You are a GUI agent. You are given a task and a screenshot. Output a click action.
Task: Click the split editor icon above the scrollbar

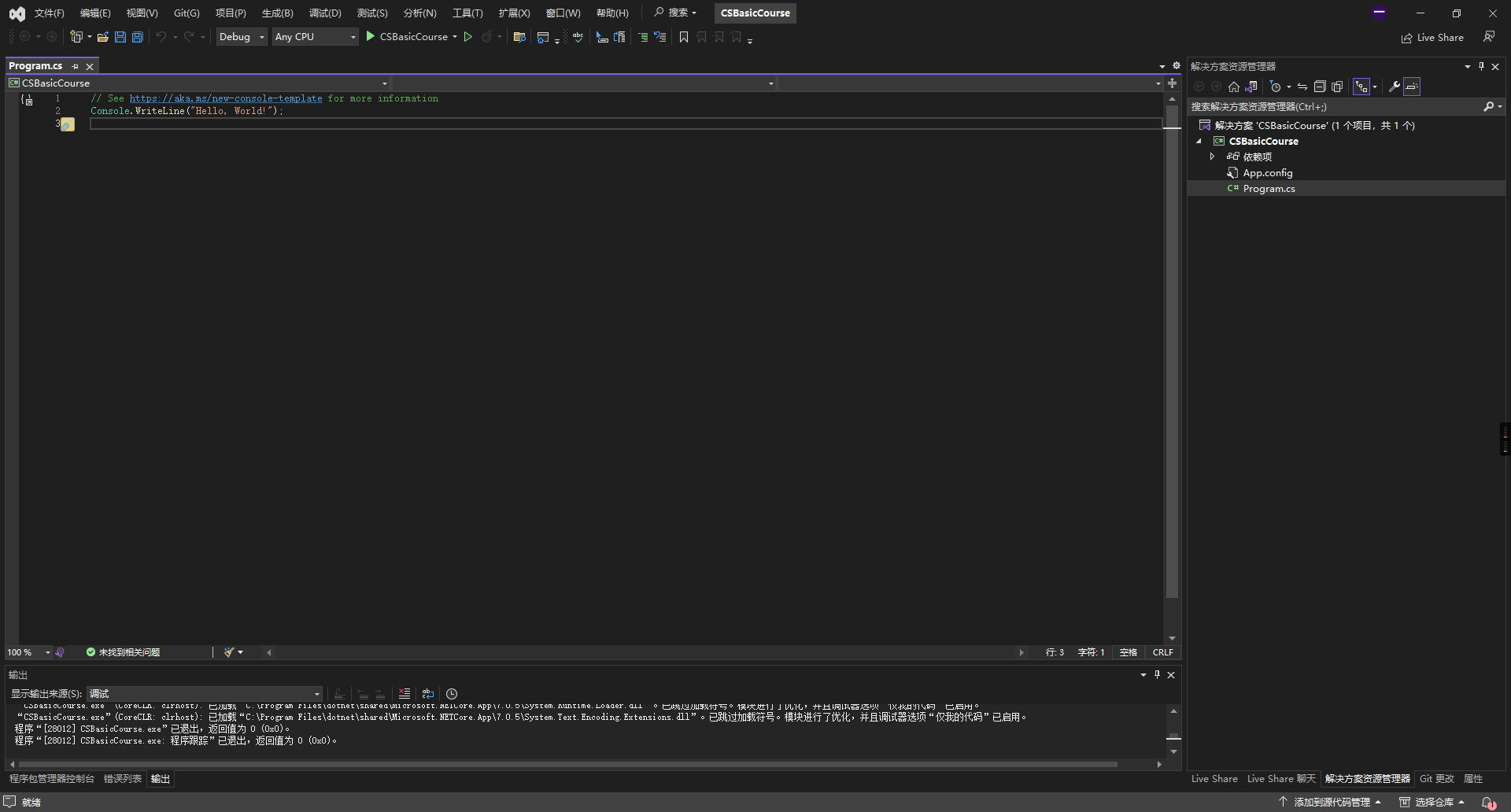[x=1172, y=83]
